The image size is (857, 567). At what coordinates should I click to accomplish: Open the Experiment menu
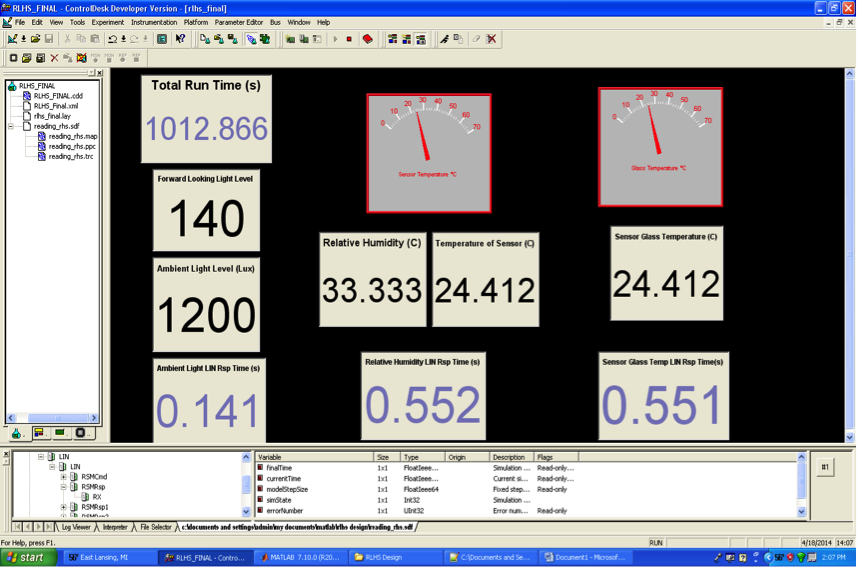[108, 22]
